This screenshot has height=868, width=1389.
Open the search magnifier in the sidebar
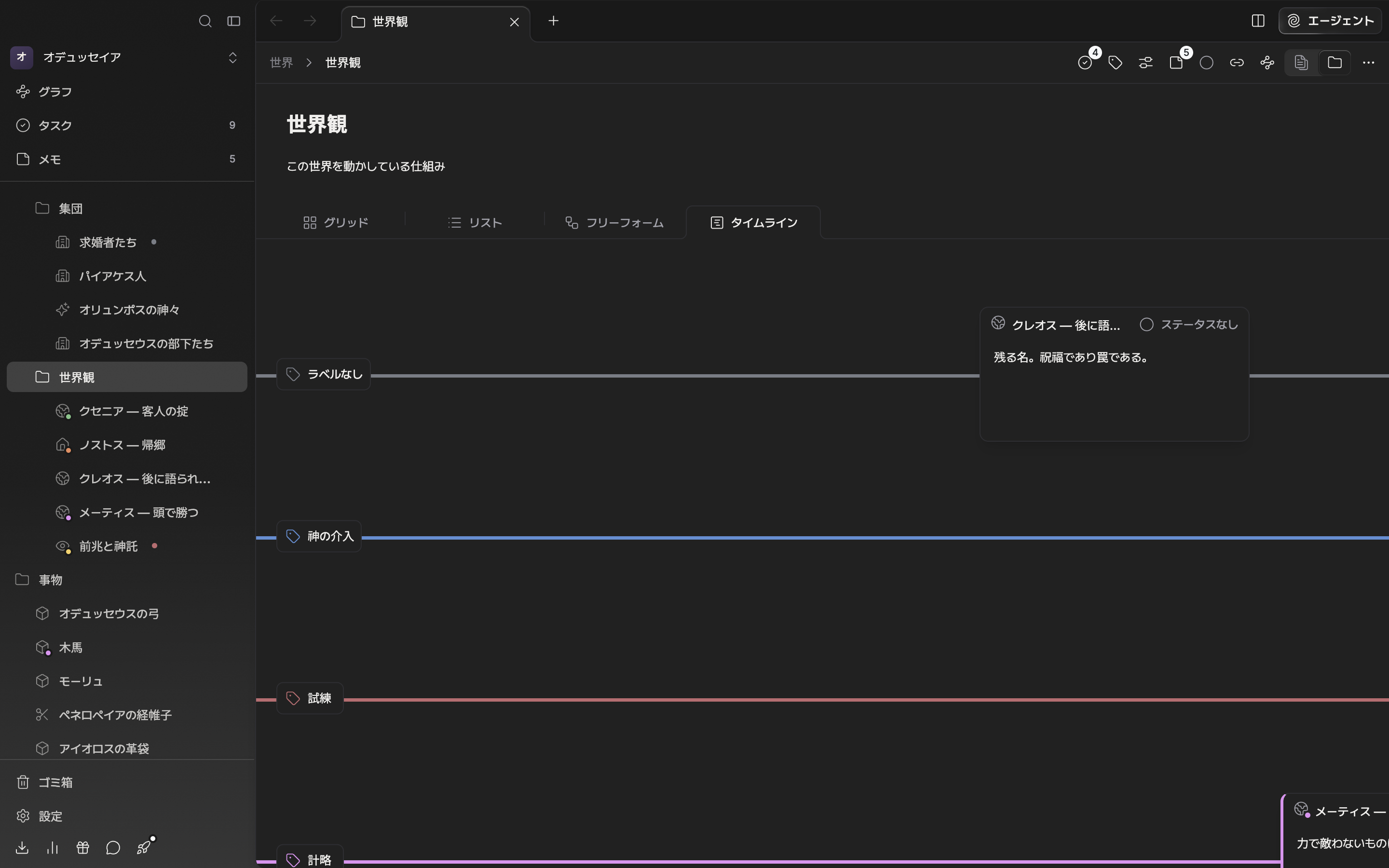pyautogui.click(x=205, y=21)
